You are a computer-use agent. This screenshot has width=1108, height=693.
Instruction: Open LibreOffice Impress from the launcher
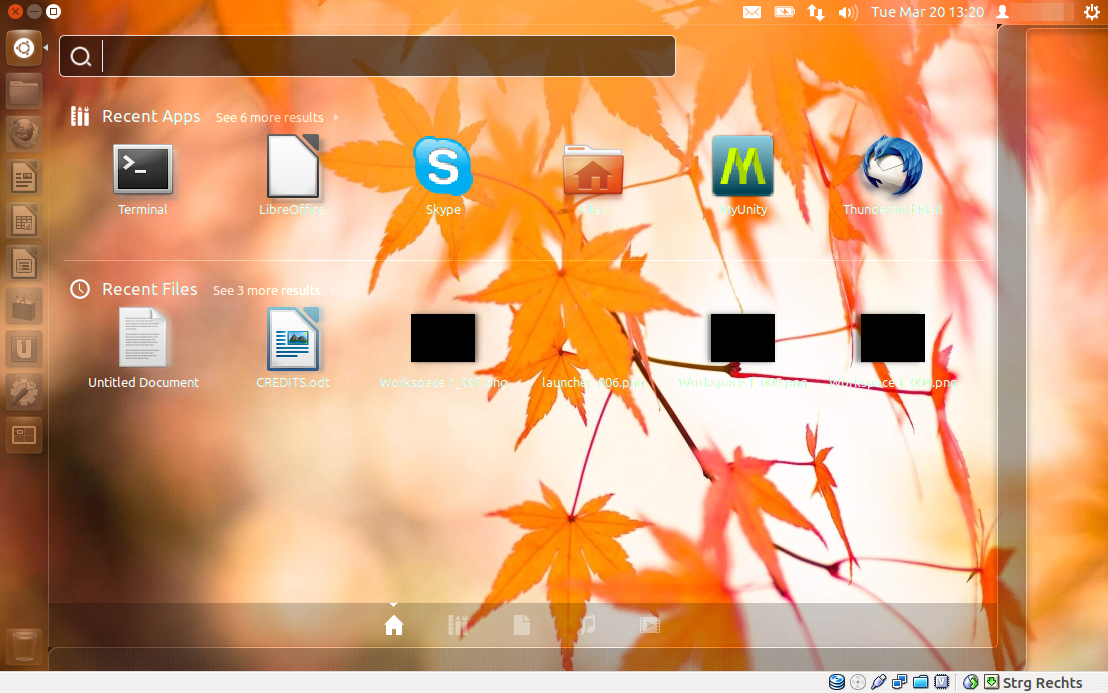coord(23,263)
